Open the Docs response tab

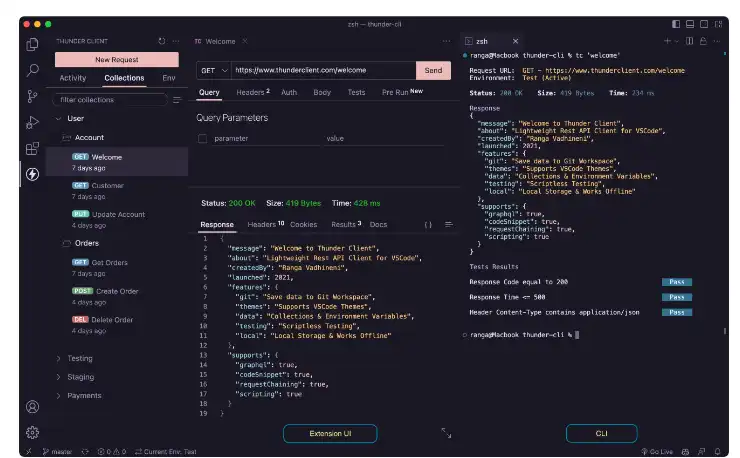[378, 225]
